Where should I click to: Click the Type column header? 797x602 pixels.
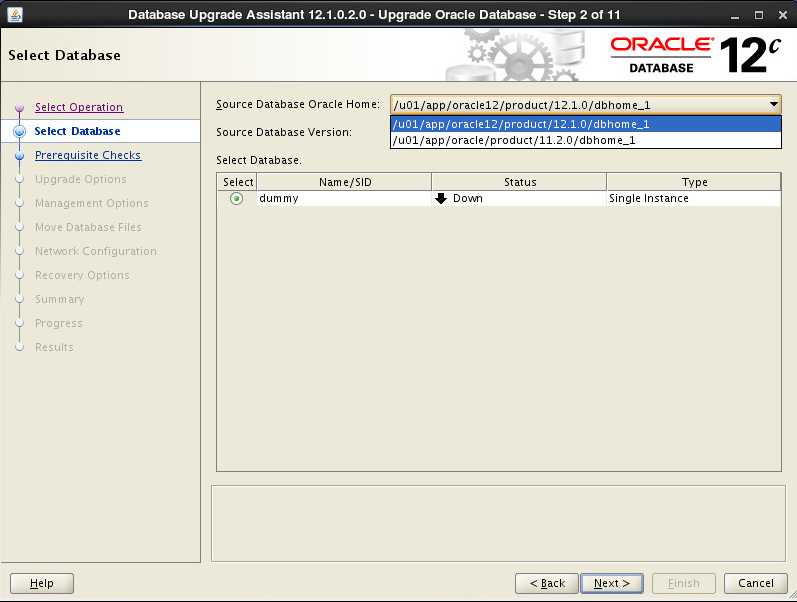pyautogui.click(x=694, y=182)
